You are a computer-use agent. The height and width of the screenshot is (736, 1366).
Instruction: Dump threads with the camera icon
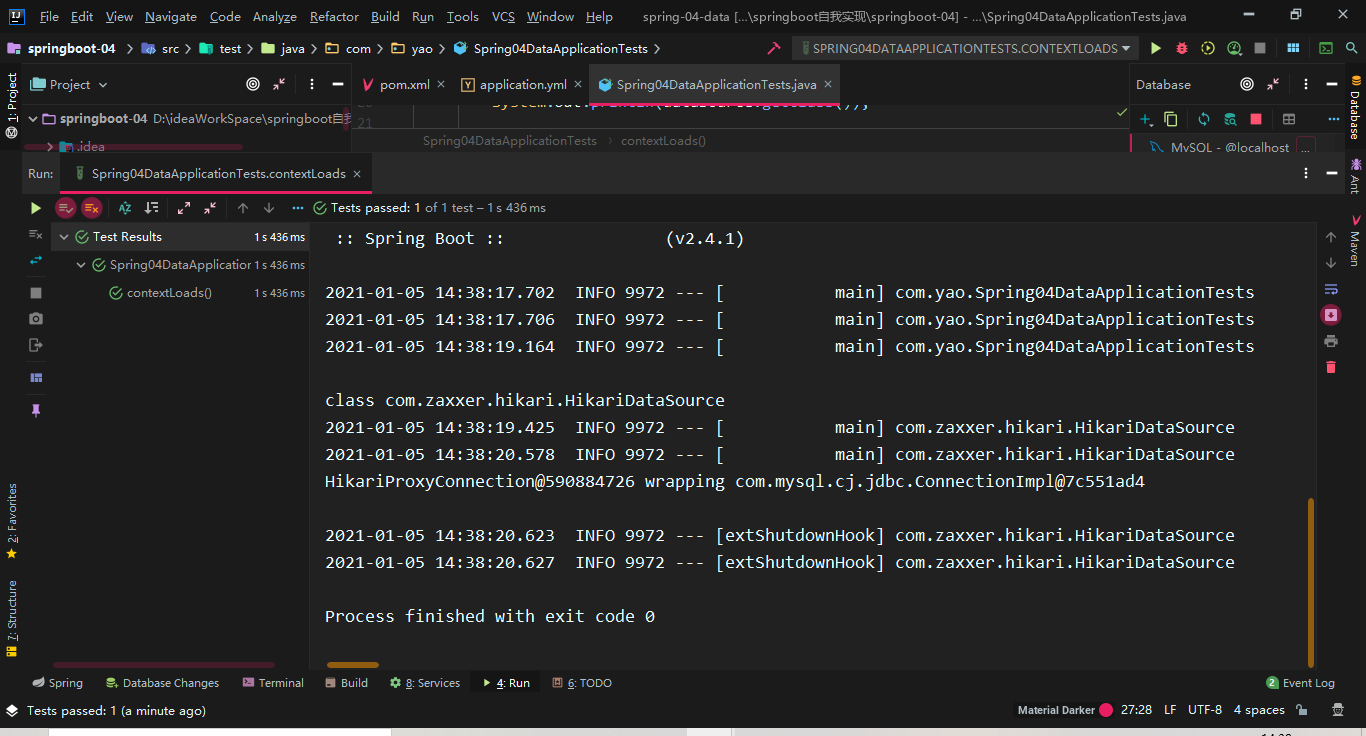36,318
